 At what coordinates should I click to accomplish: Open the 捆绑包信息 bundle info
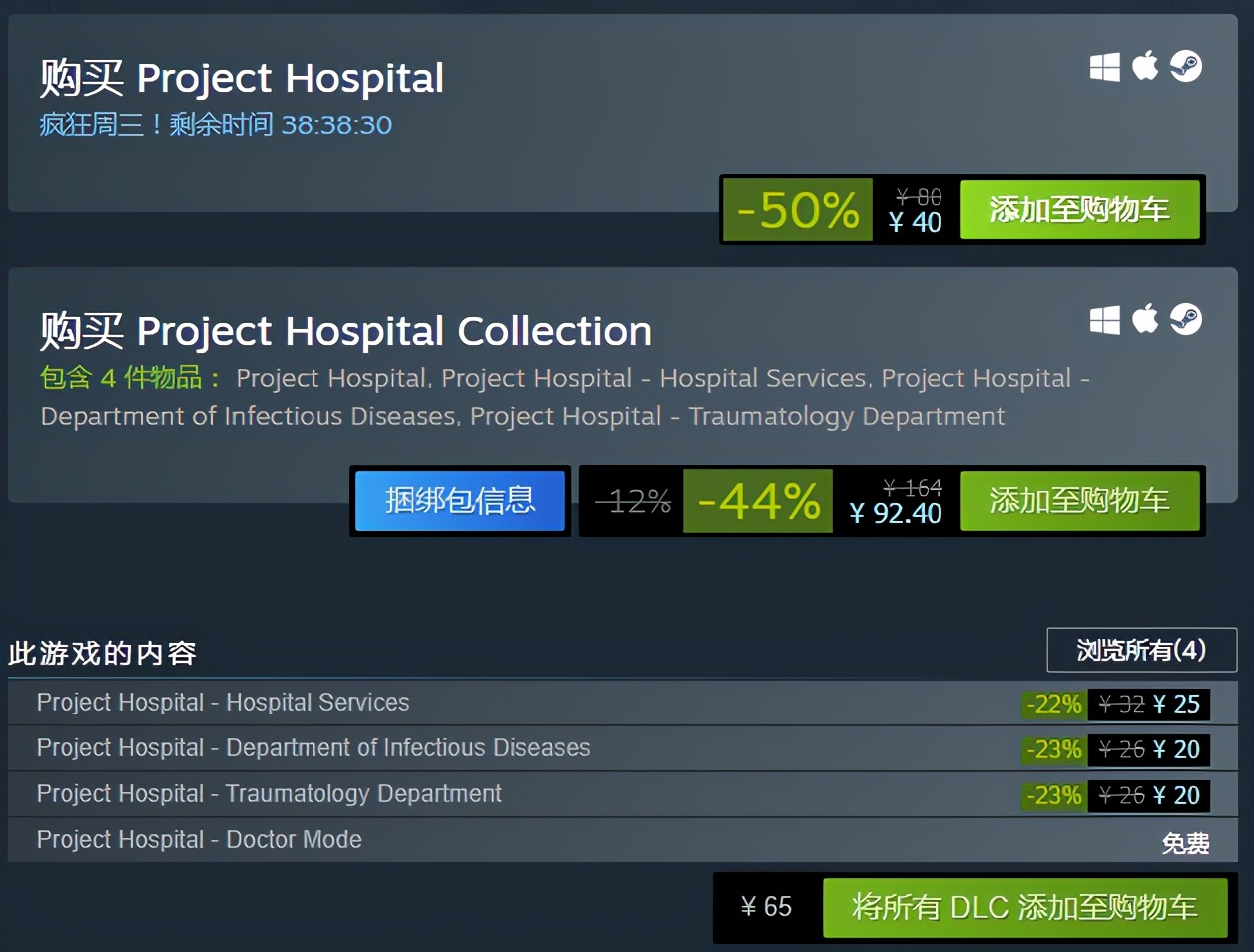(x=459, y=501)
